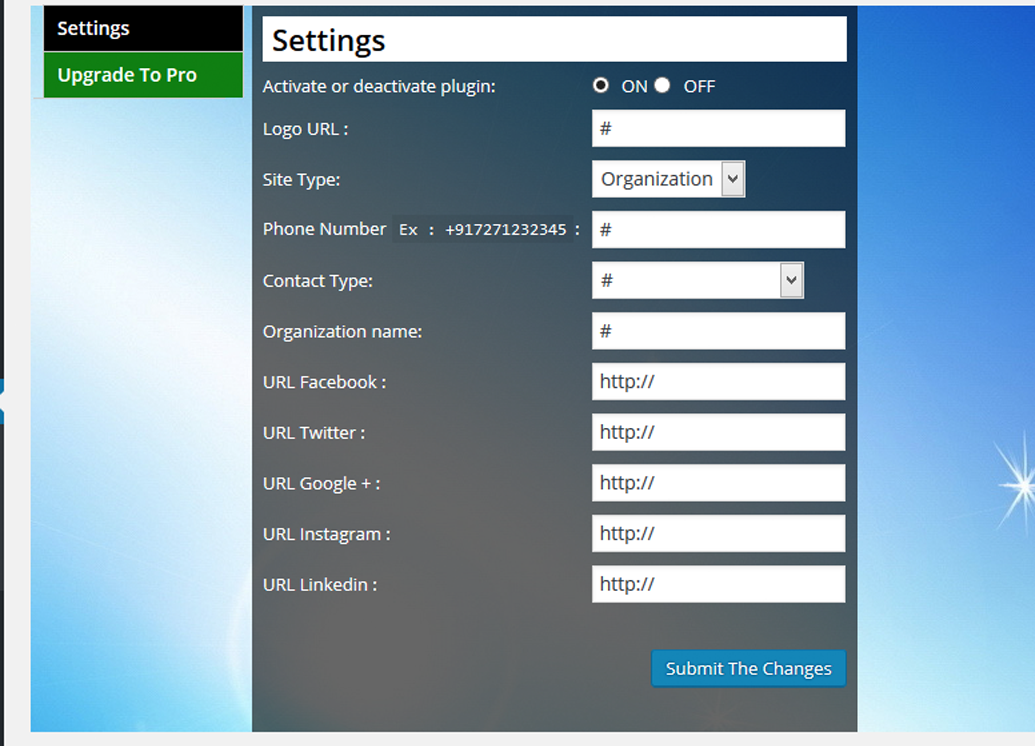Select the OFF radio button

(662, 85)
